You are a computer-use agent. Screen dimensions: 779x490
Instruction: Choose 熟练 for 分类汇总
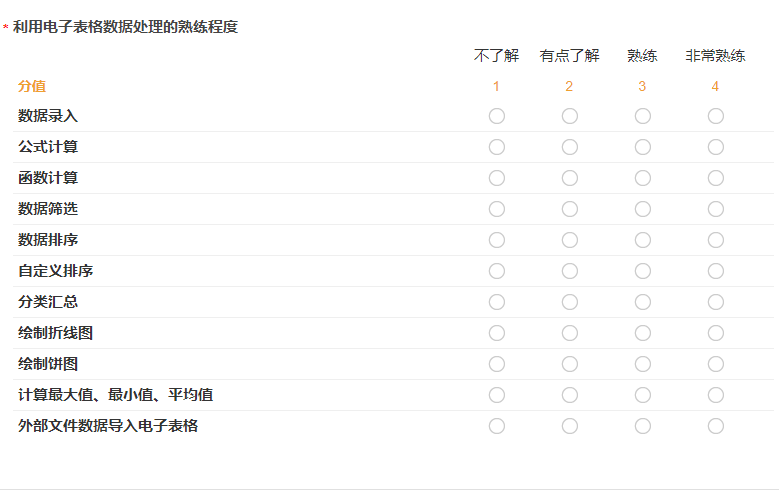point(643,302)
